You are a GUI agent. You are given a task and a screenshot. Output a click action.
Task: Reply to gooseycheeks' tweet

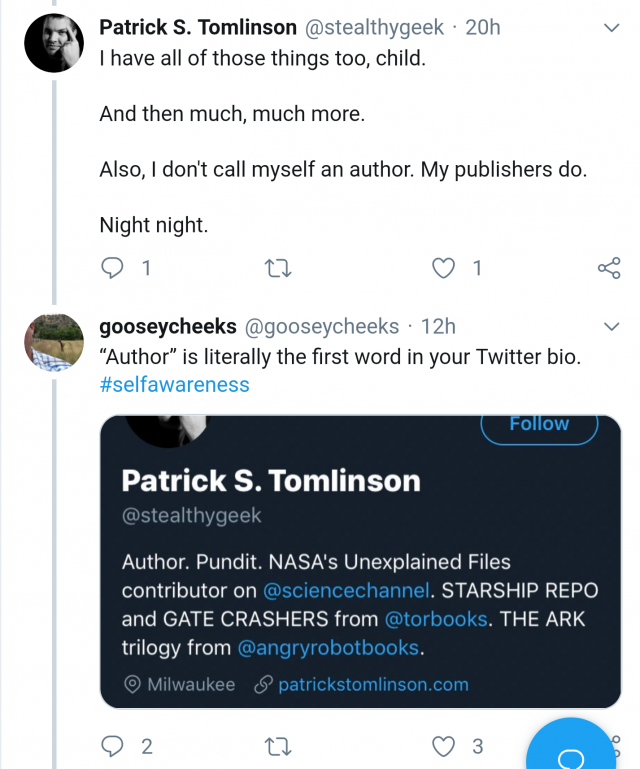[x=112, y=746]
